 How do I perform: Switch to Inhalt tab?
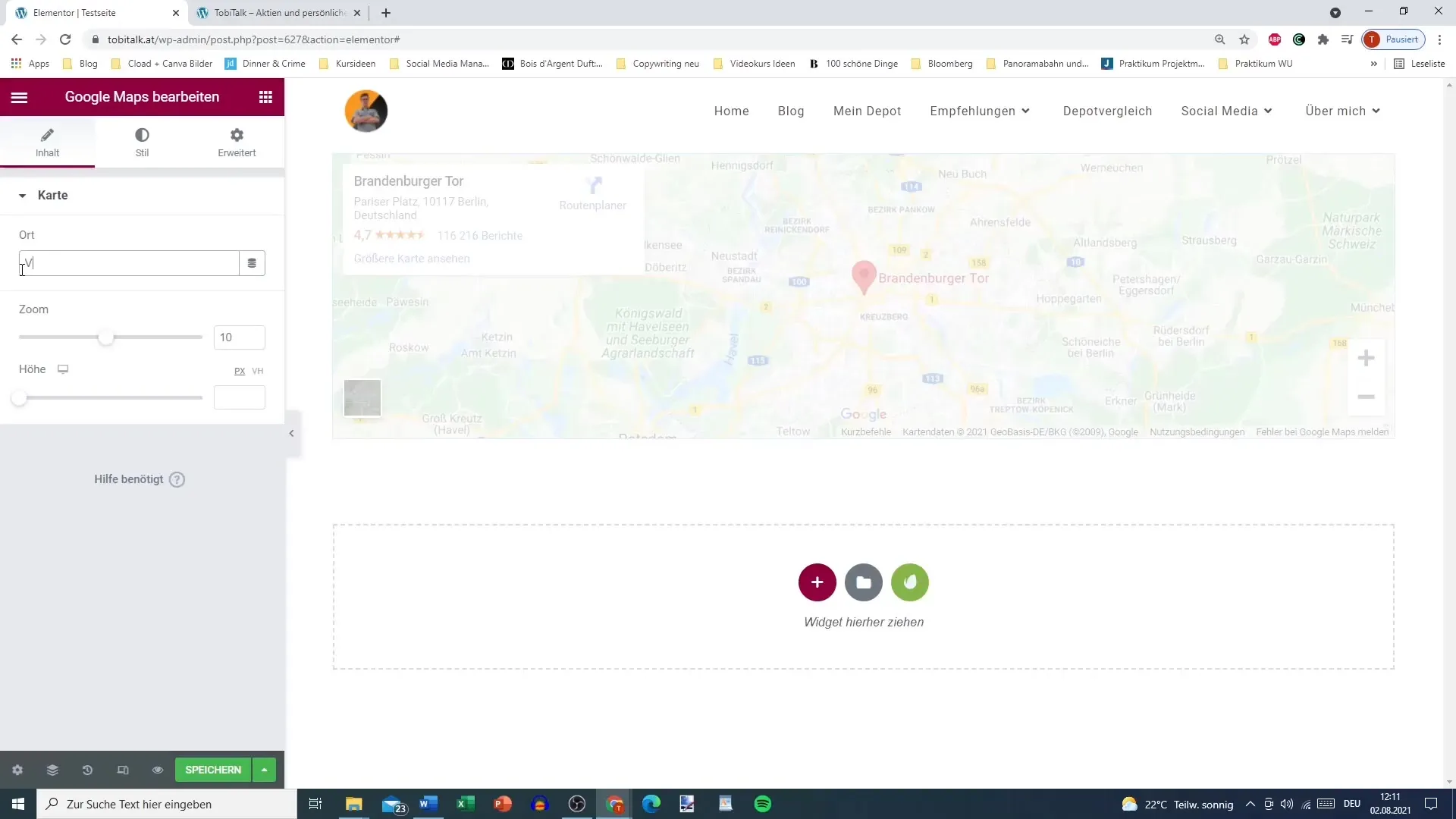coord(47,142)
